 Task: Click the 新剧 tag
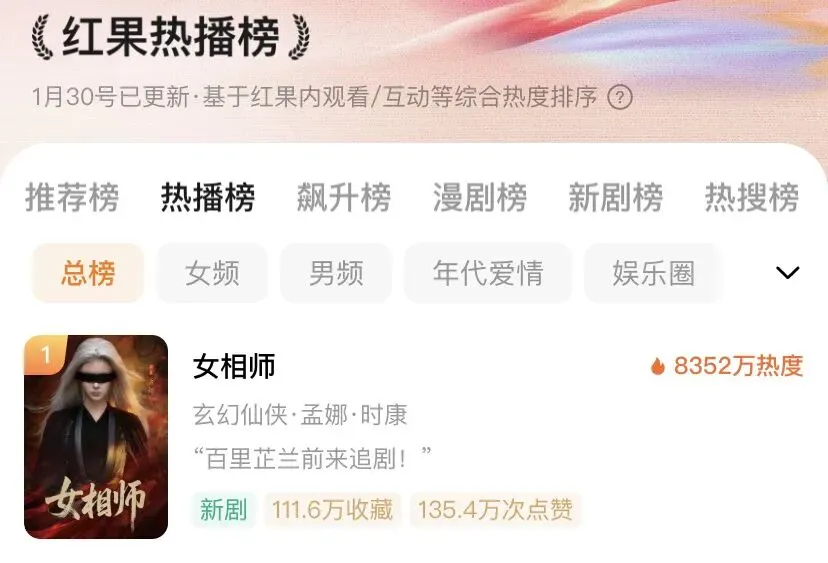point(223,510)
